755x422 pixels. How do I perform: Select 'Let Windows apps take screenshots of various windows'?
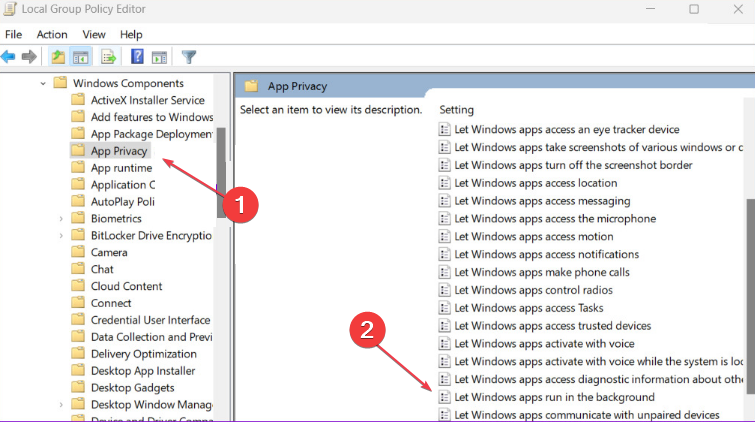pos(599,147)
